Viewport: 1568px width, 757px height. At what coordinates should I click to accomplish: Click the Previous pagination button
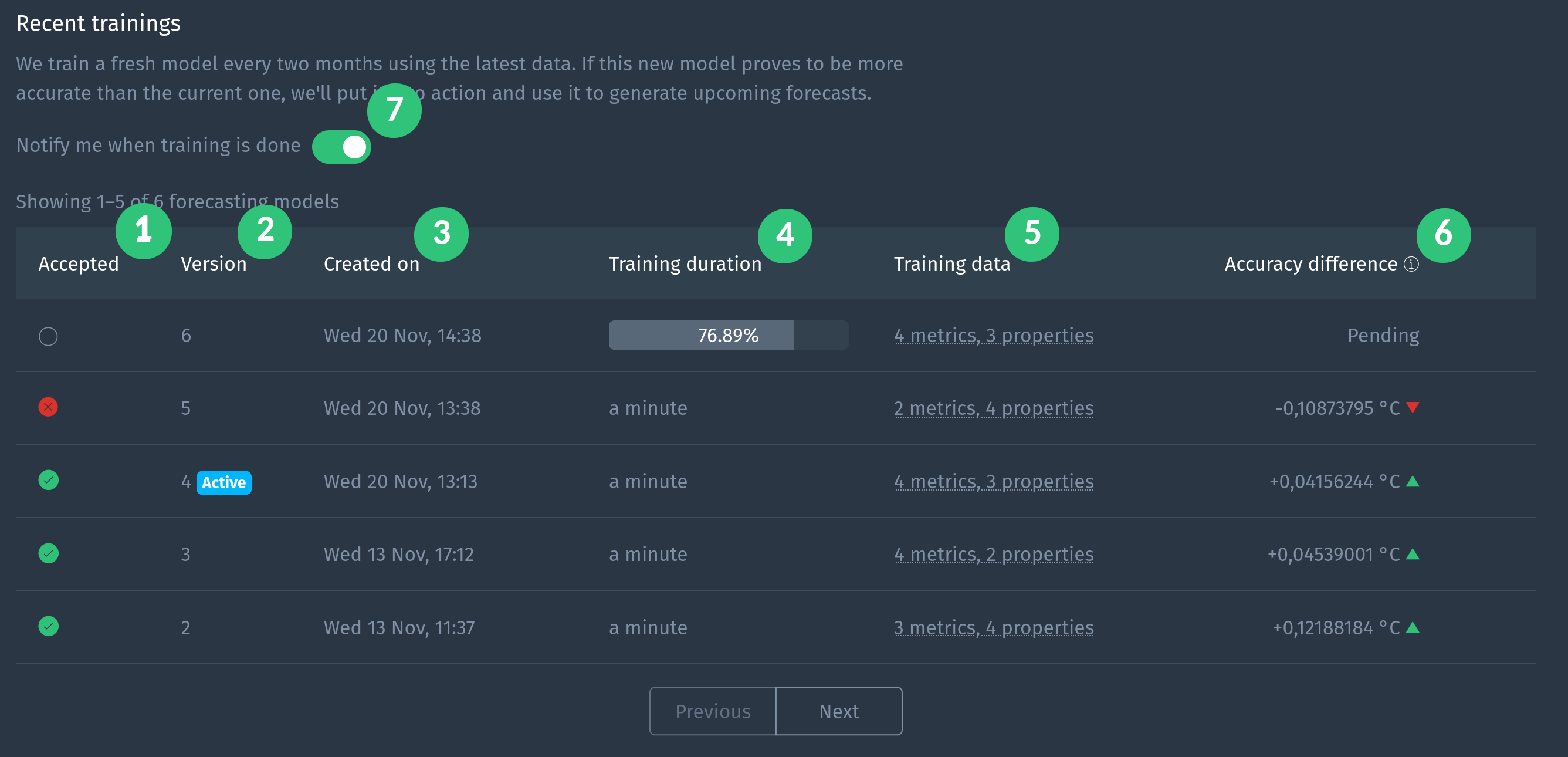(713, 711)
